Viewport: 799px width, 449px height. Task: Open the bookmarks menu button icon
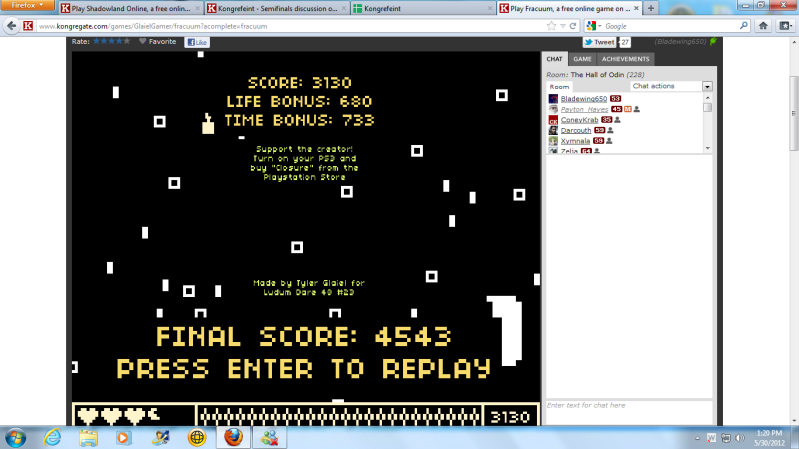pyautogui.click(x=785, y=26)
